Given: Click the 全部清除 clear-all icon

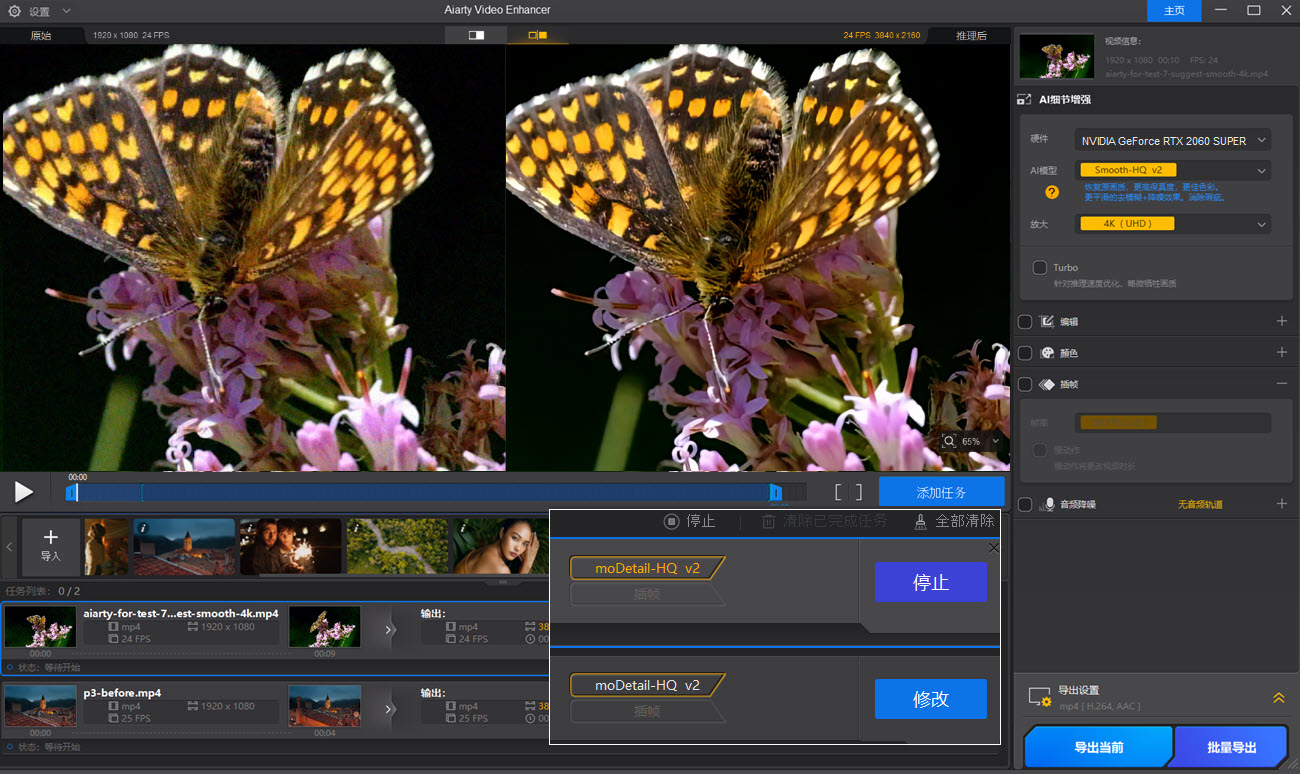Looking at the screenshot, I should point(921,521).
